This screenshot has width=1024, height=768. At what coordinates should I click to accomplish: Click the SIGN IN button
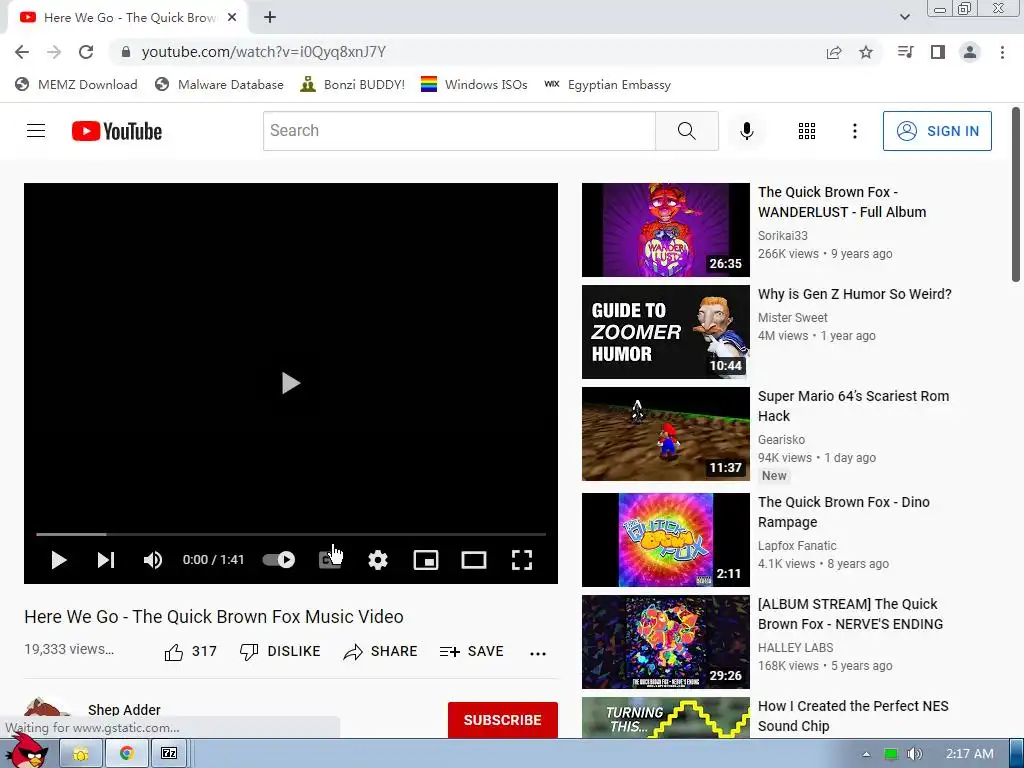[937, 131]
